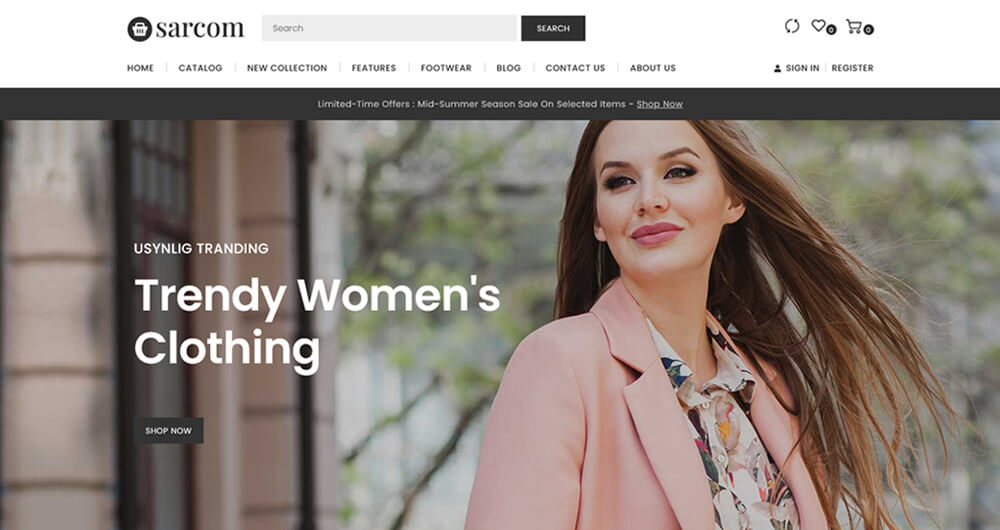Open the Catalog menu
This screenshot has height=530, width=1000.
tap(200, 68)
